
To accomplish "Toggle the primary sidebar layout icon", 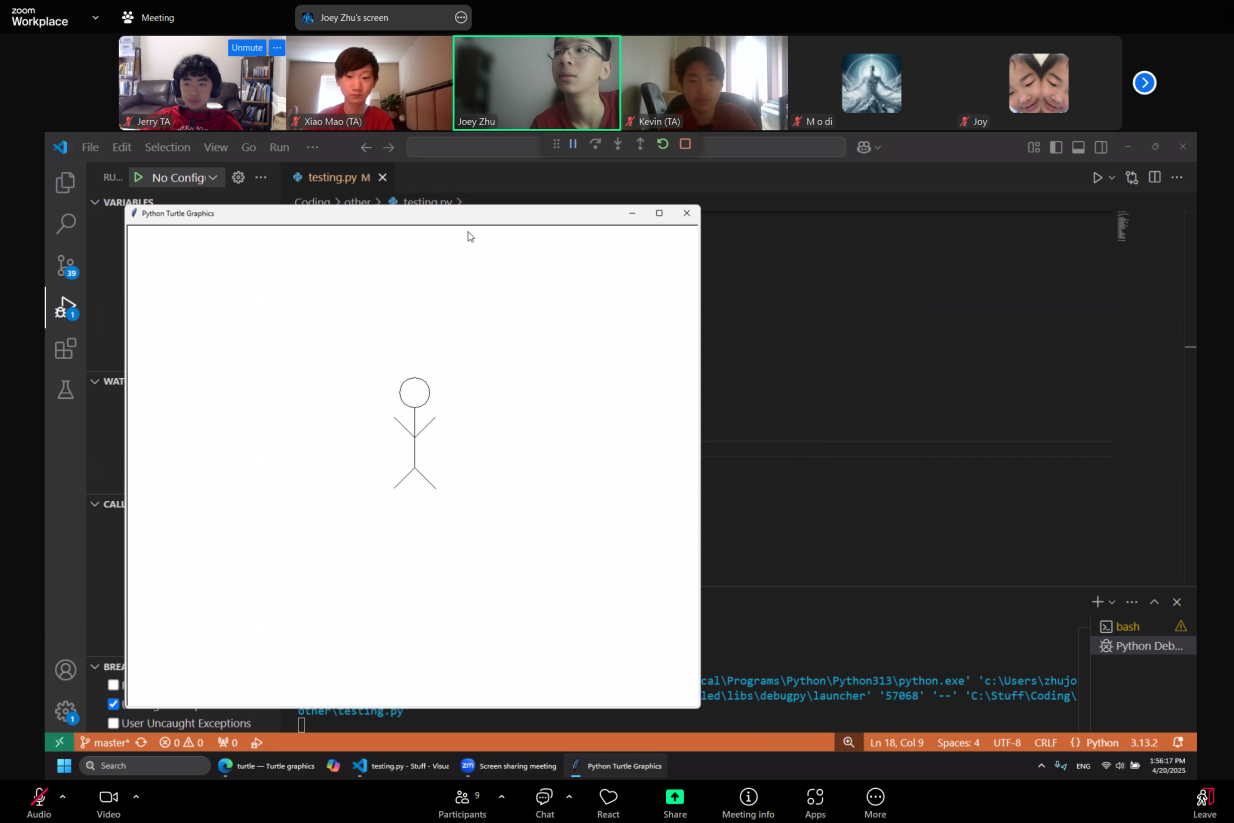I will coord(1056,147).
